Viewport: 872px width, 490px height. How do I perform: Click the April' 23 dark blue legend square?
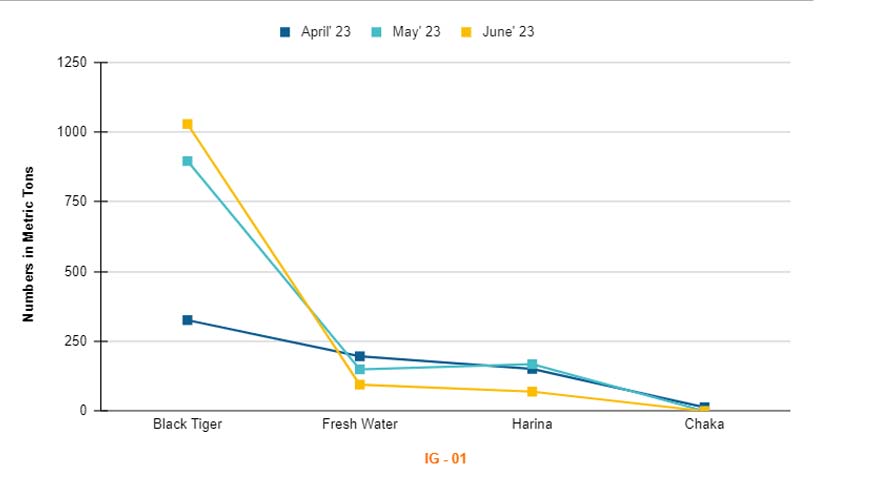285,32
